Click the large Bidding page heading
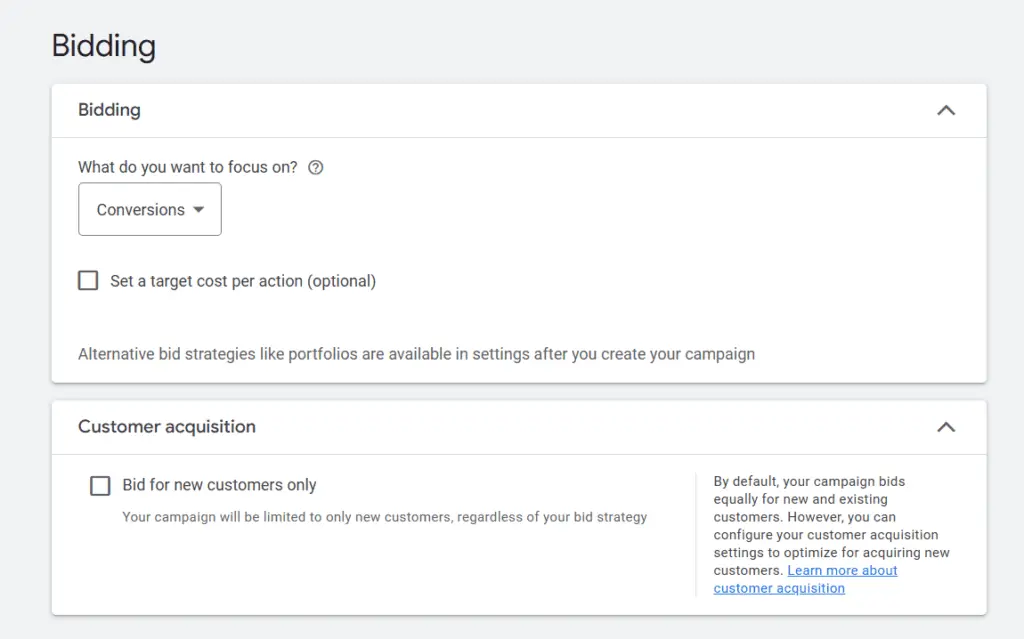 [104, 46]
